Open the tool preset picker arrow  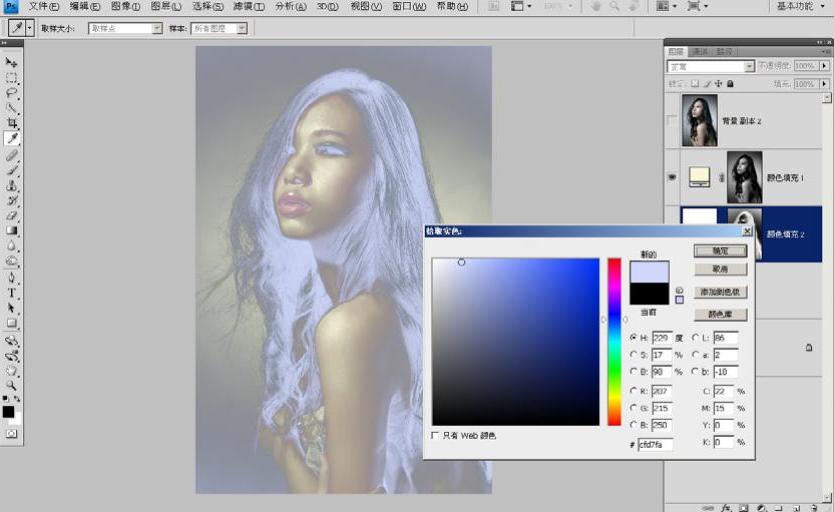point(30,28)
